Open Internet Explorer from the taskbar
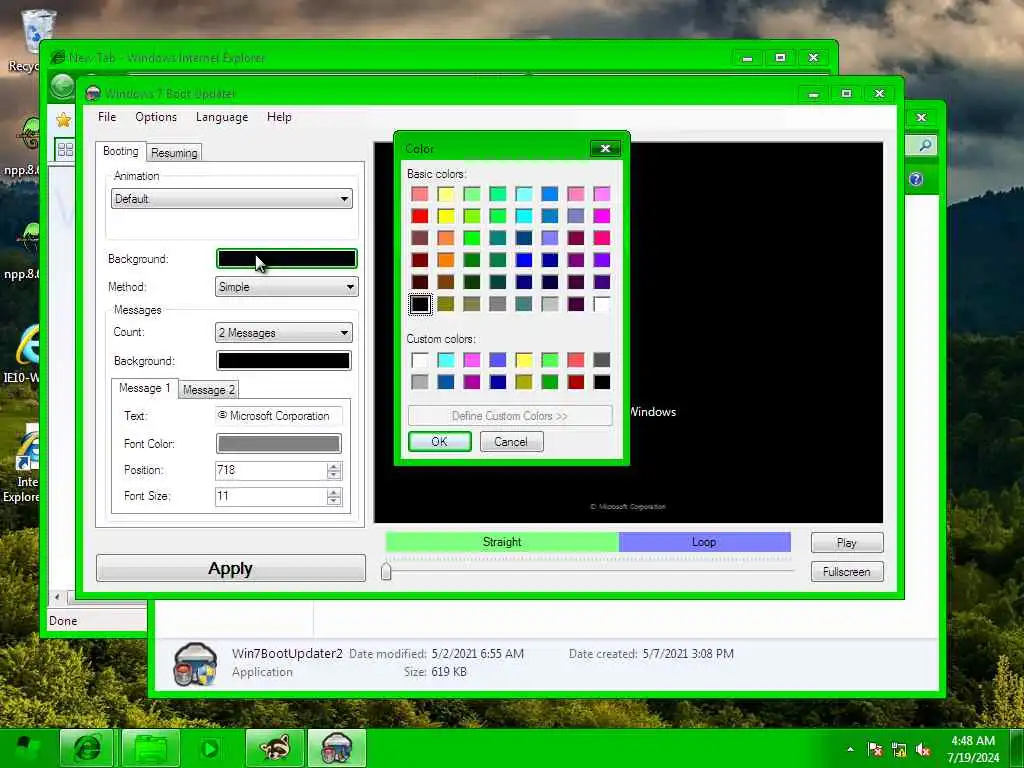 pyautogui.click(x=87, y=748)
